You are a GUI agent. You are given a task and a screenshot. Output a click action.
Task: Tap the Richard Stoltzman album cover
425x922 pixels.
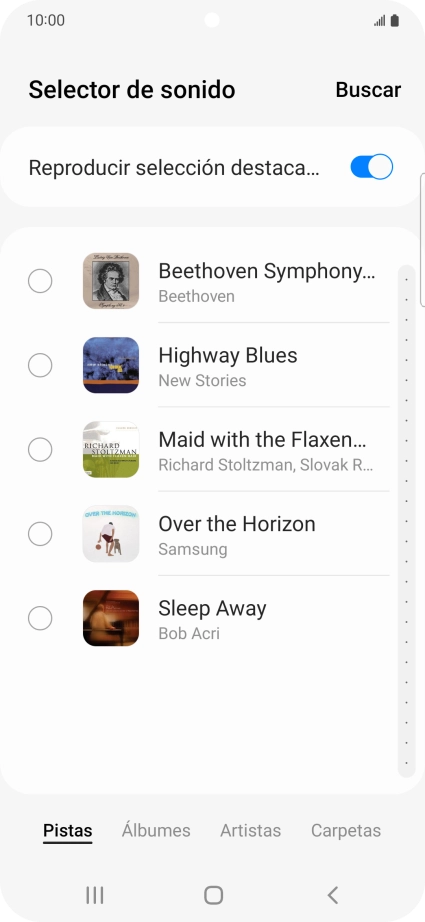click(x=111, y=450)
